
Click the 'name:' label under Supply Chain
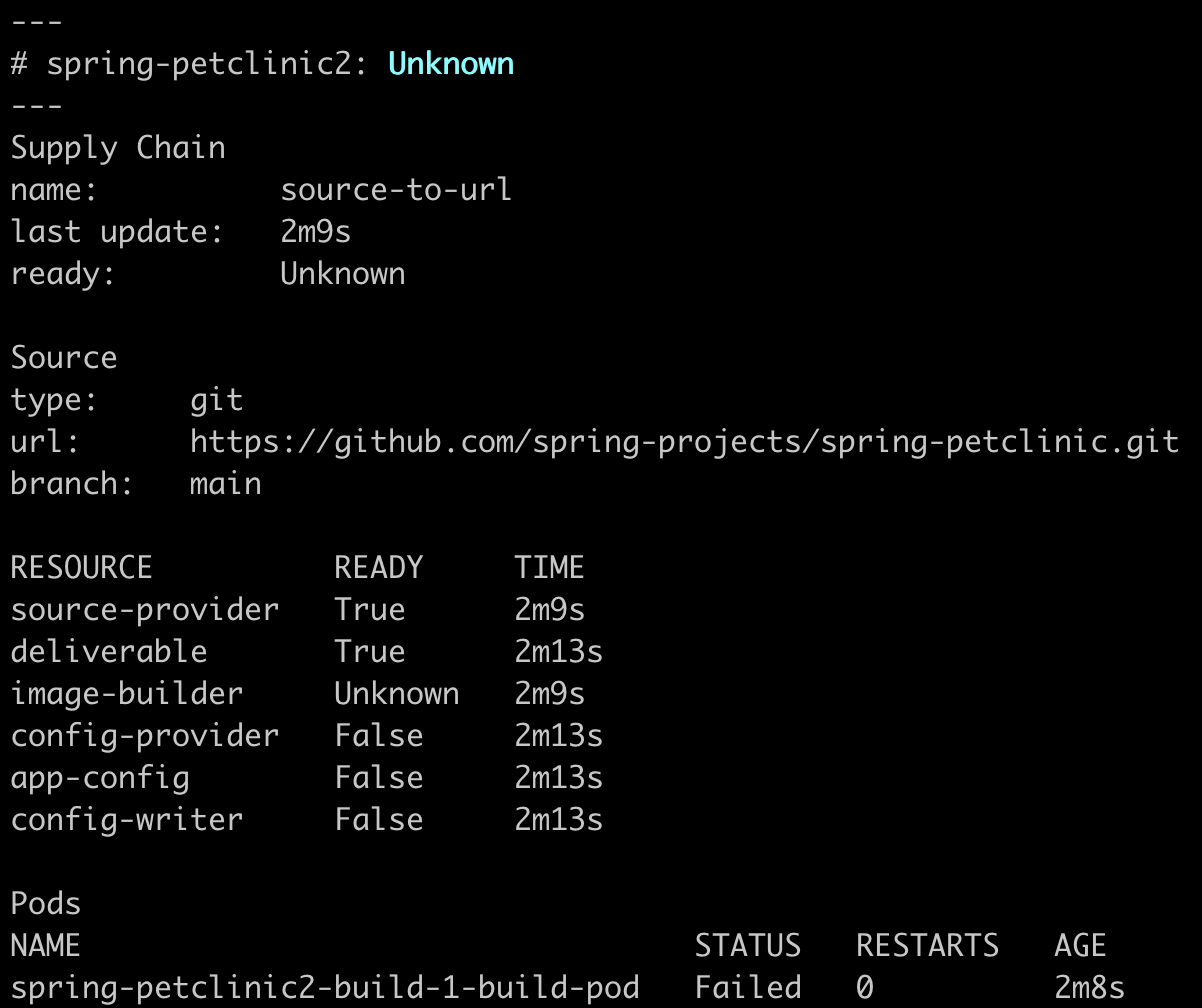55,190
